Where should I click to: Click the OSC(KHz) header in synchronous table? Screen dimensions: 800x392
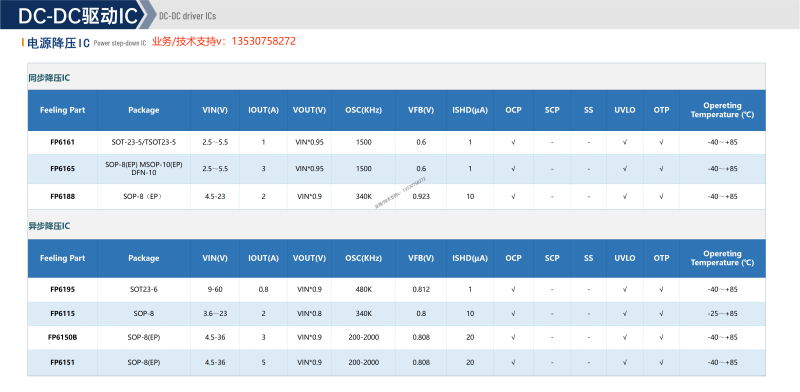363,110
